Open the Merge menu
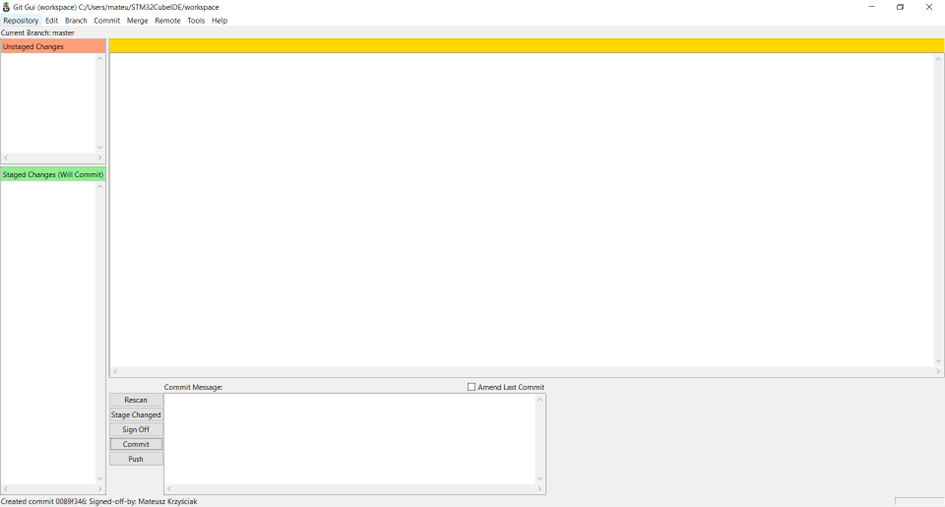This screenshot has height=507, width=945. [137, 21]
